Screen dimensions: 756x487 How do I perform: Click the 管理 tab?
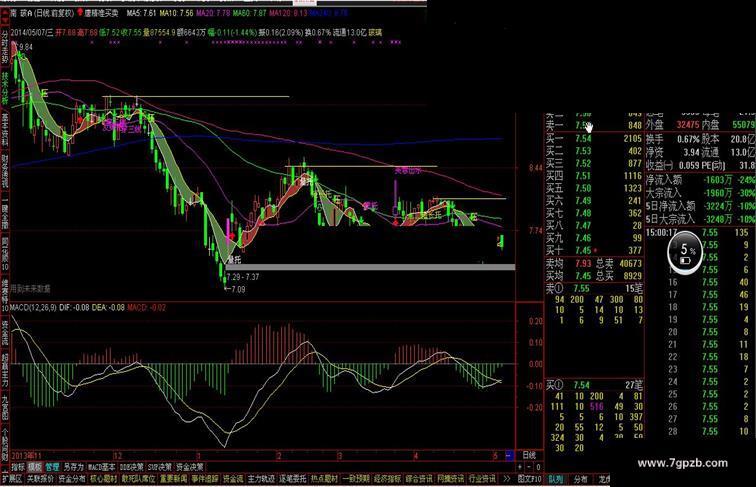click(52, 467)
